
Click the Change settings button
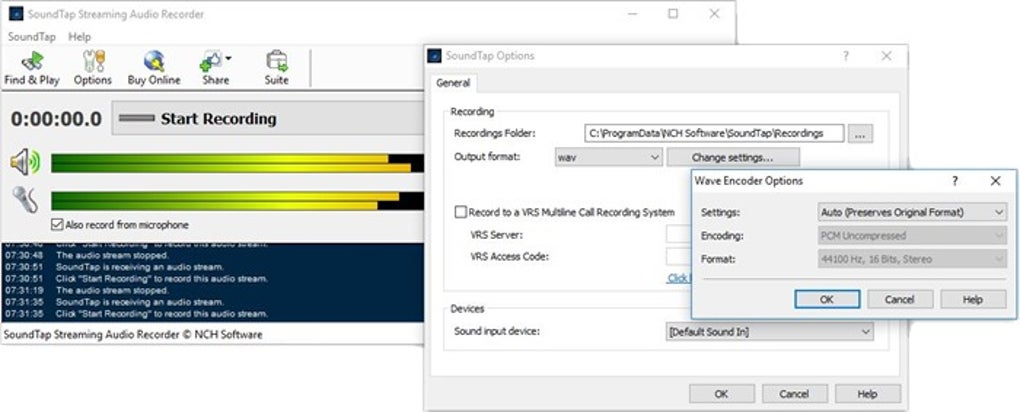[x=732, y=157]
